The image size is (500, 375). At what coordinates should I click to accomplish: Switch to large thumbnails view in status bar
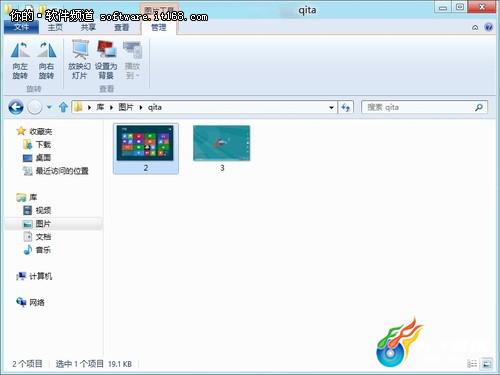point(486,364)
